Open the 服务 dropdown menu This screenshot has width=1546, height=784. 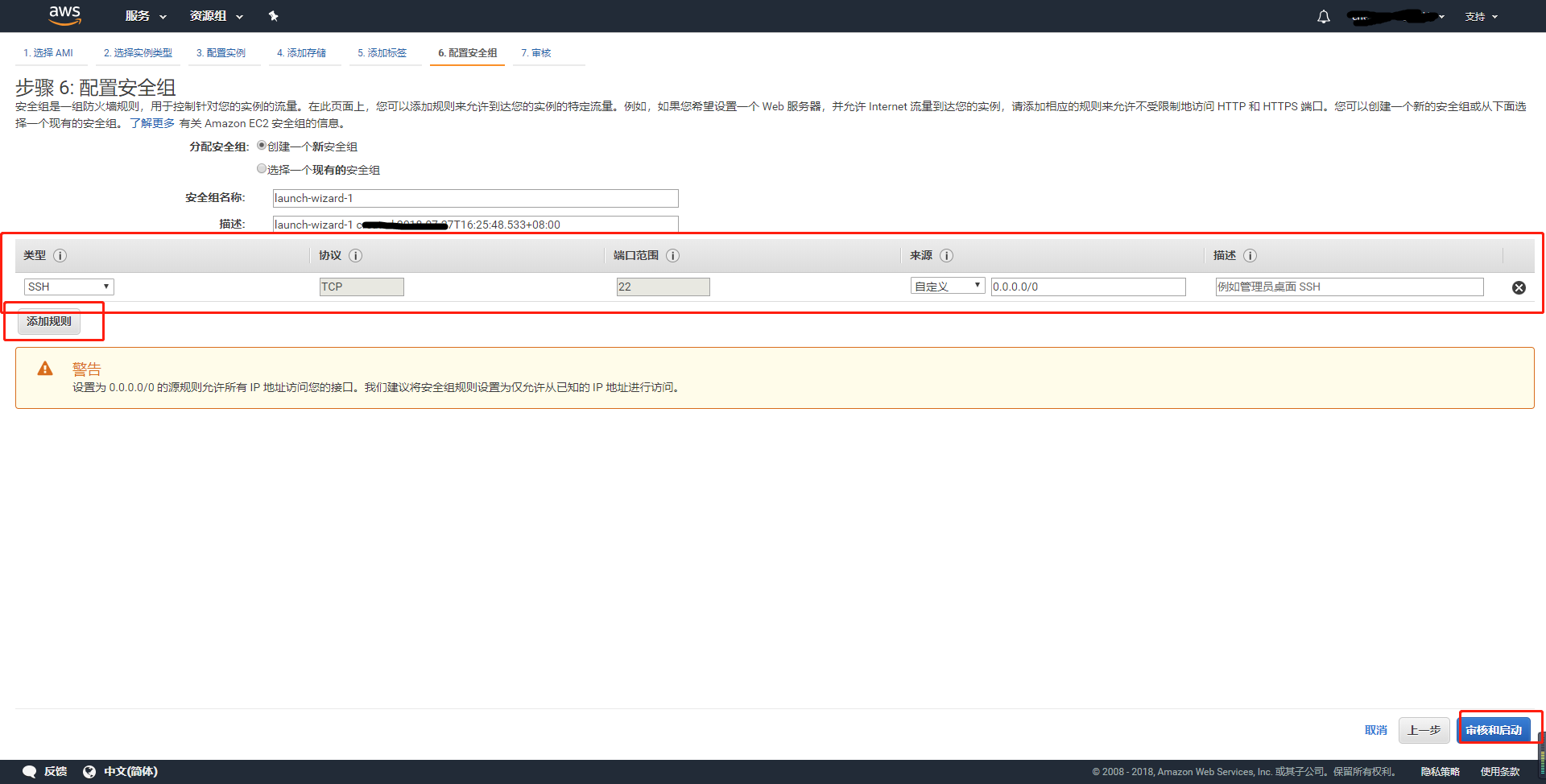coord(146,16)
